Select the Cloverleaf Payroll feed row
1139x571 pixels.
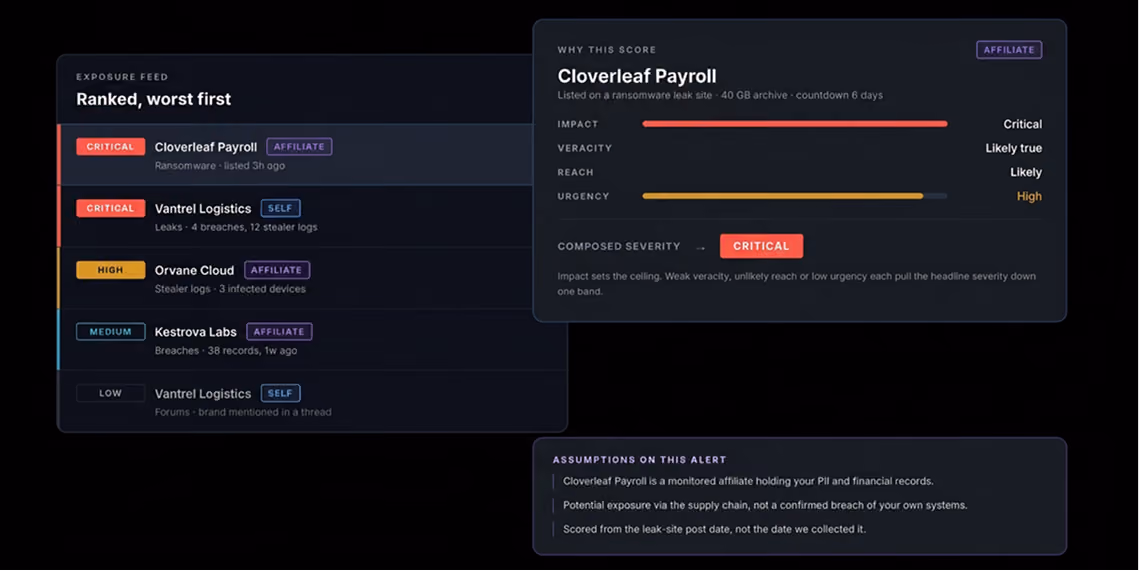click(x=296, y=155)
